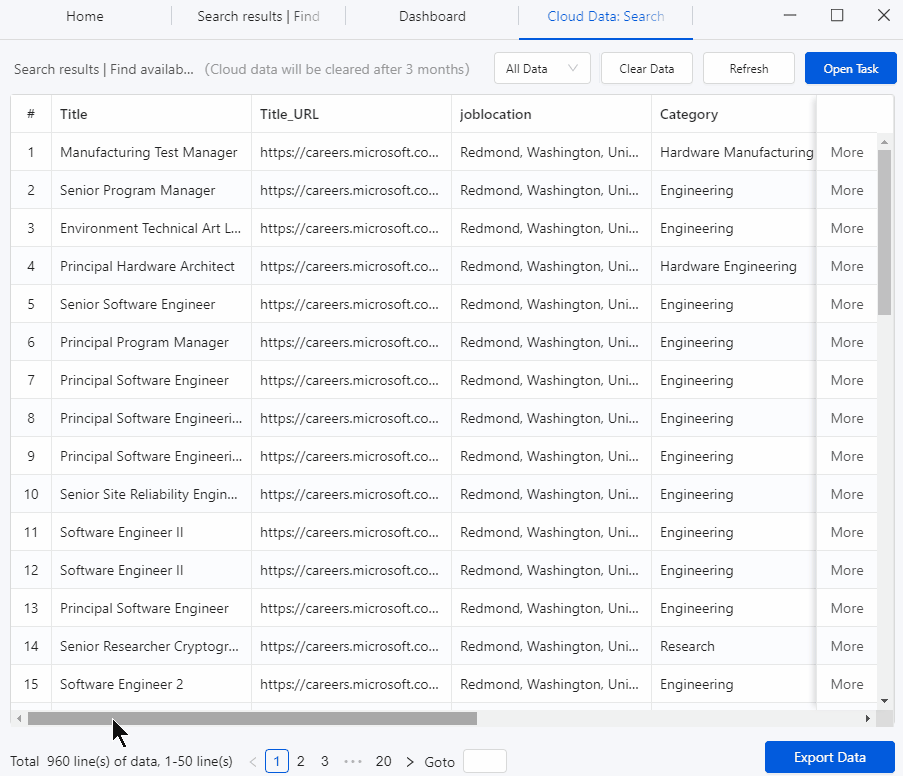Click the horizontal scrollbar thumb

[252, 718]
